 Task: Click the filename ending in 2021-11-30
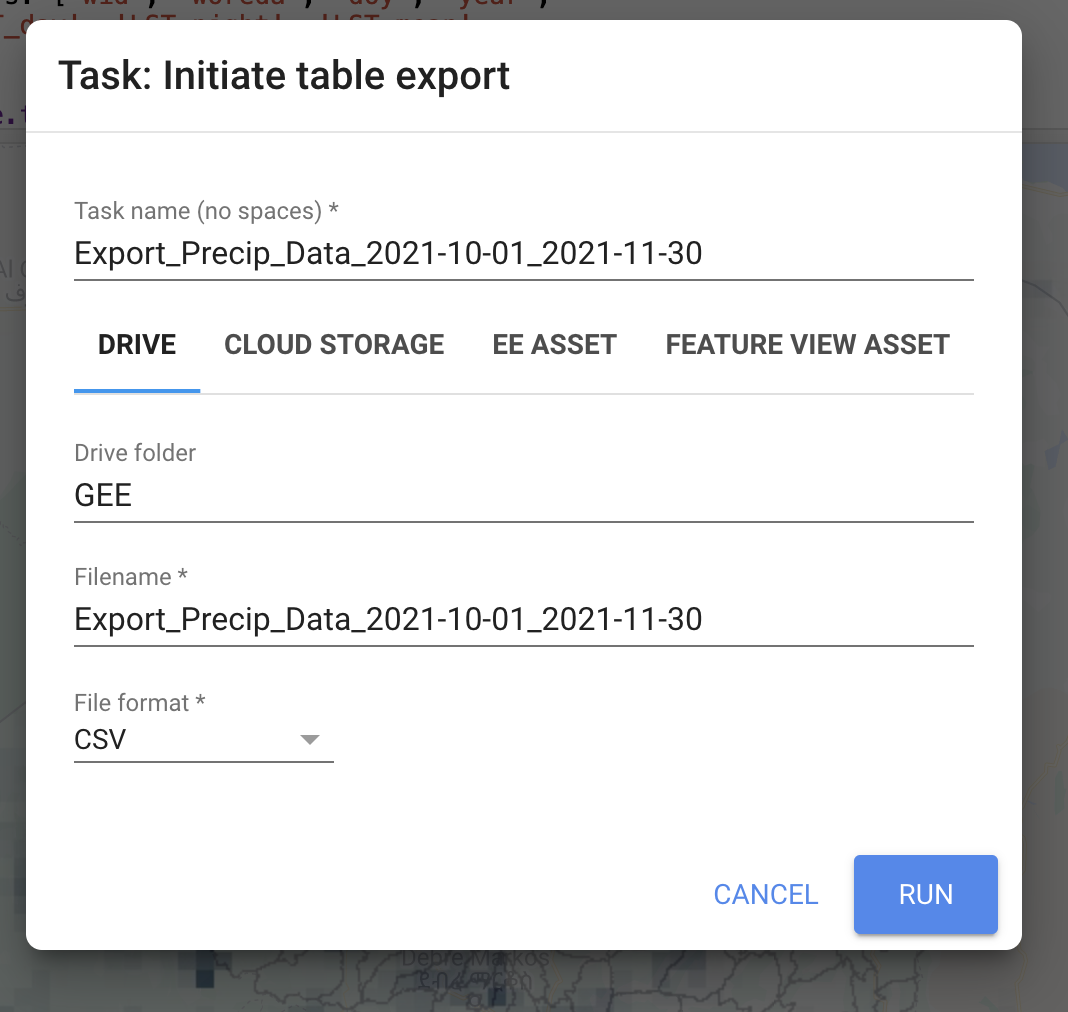click(387, 618)
